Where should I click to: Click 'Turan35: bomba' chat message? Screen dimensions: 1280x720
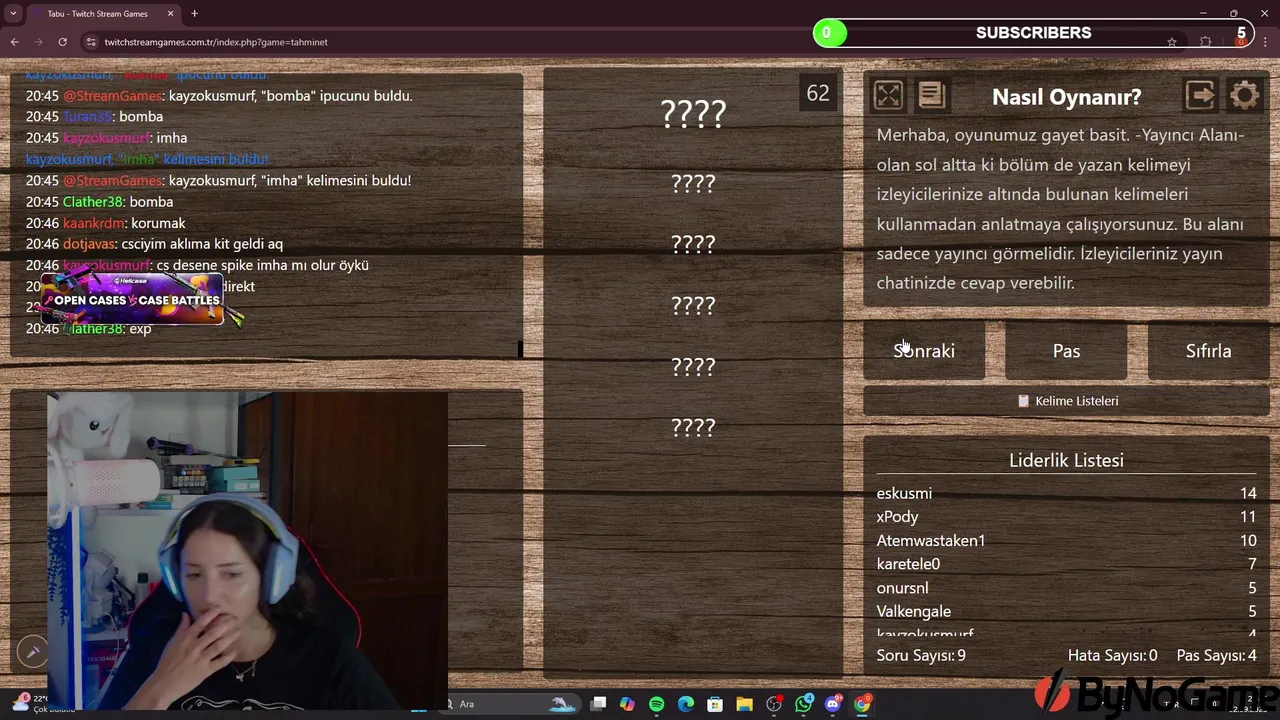click(94, 117)
